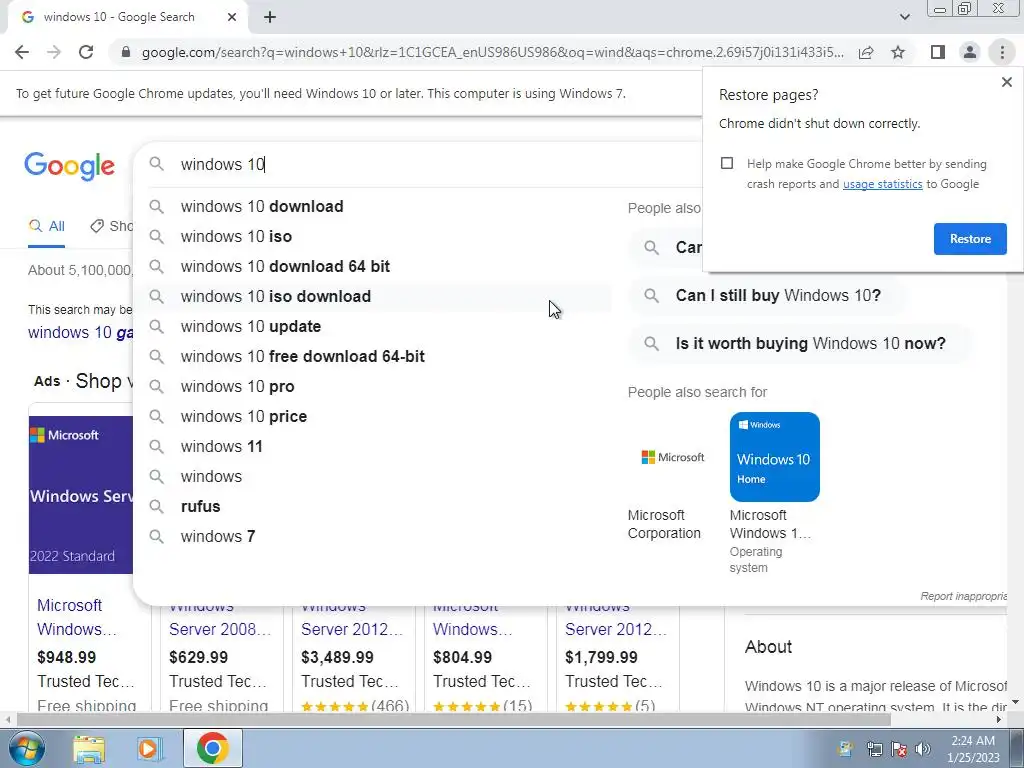Click the browser back arrow
Viewport: 1024px width, 768px height.
22,52
